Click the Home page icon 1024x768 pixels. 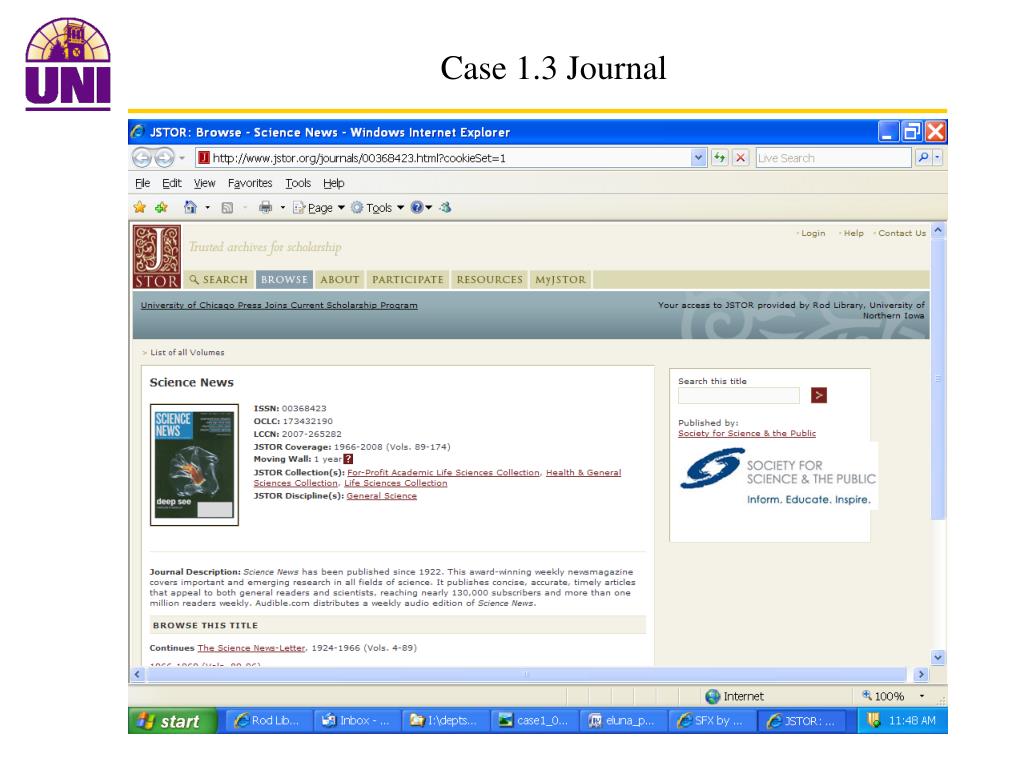(x=190, y=208)
